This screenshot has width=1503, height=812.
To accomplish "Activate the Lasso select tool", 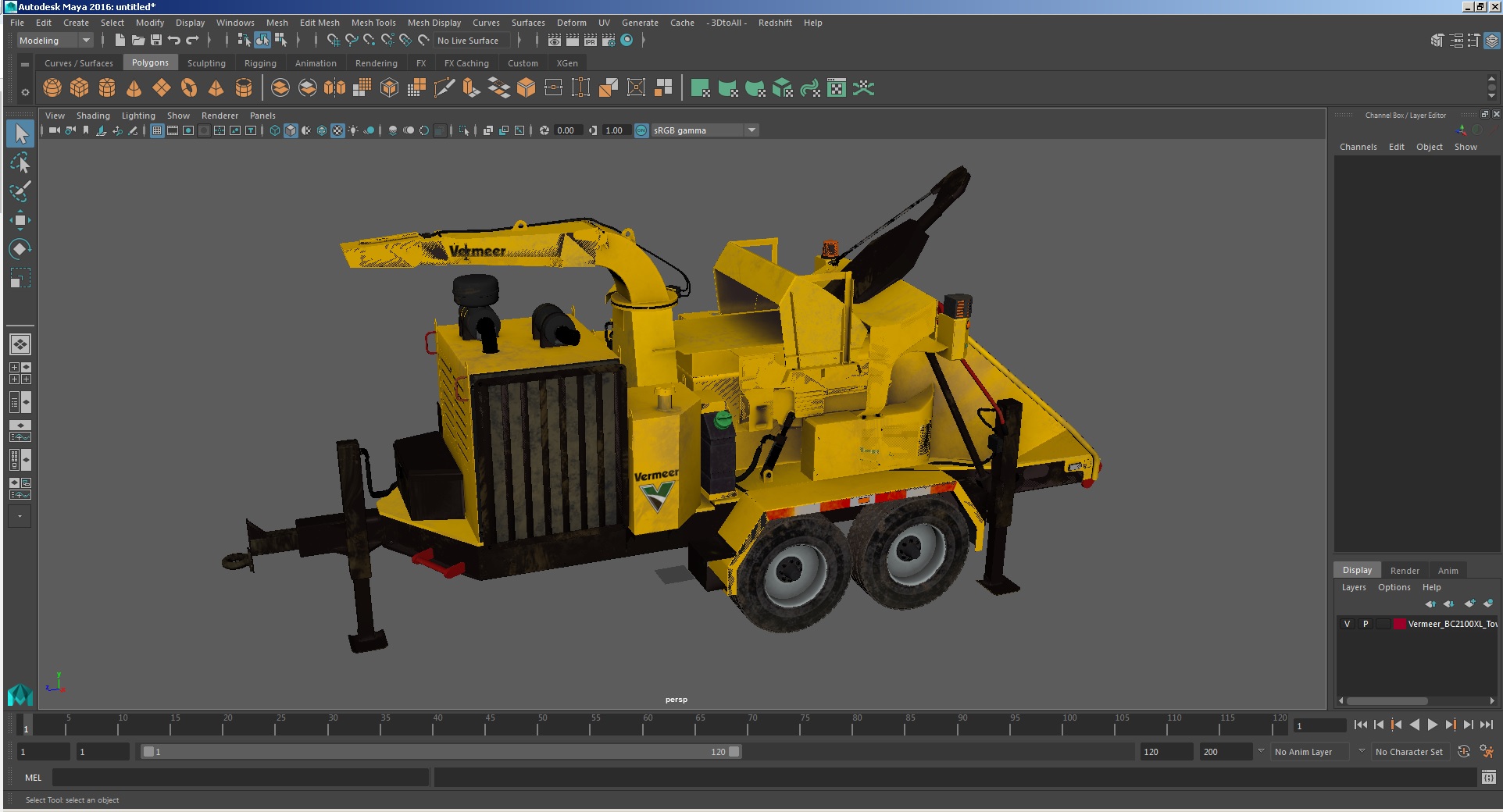I will pos(20,162).
